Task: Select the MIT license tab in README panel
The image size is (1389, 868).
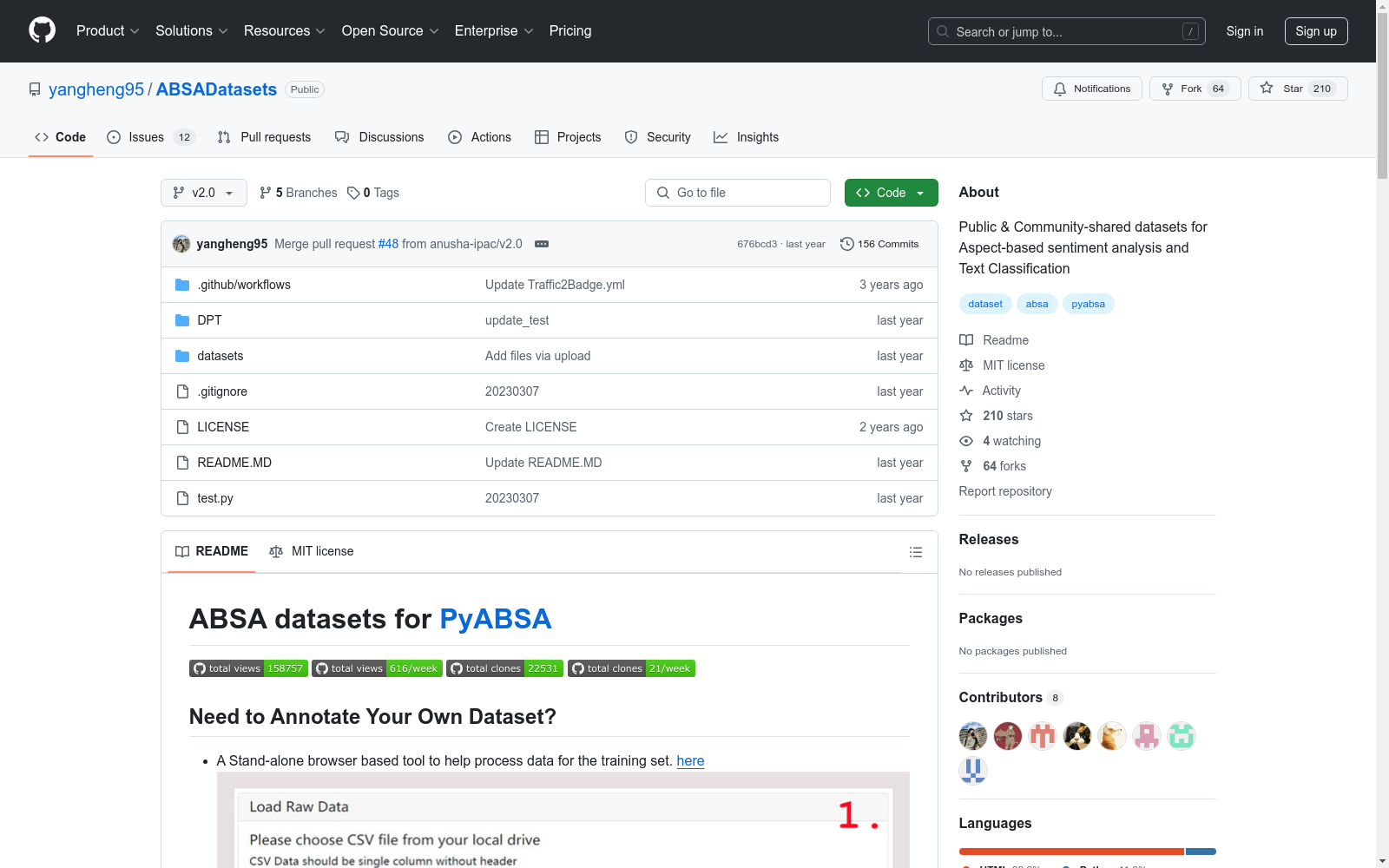Action: tap(312, 552)
